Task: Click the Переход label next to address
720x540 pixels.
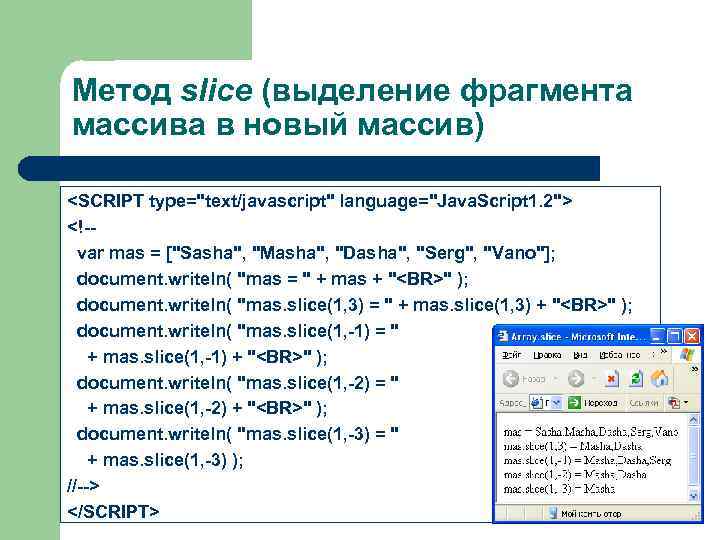Action: tap(600, 403)
